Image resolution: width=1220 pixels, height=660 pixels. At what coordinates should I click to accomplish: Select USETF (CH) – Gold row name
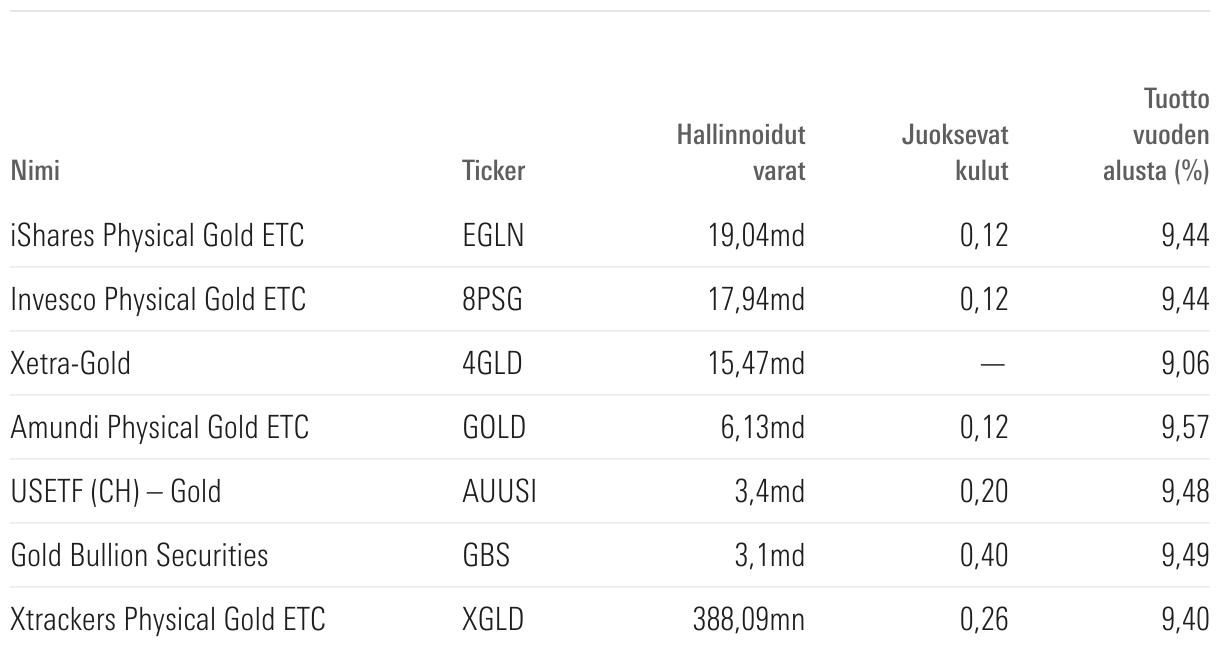click(116, 491)
